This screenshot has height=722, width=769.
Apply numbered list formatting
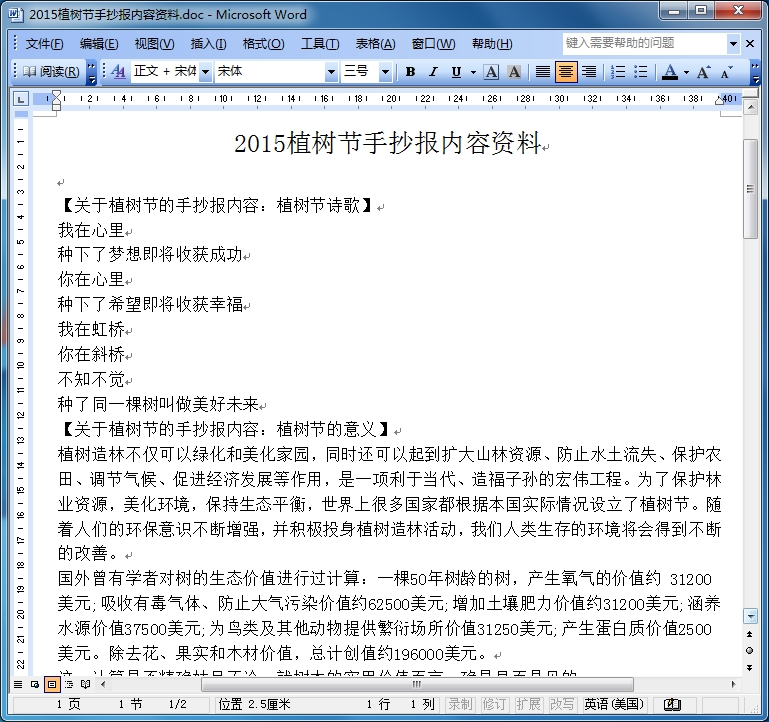(617, 72)
